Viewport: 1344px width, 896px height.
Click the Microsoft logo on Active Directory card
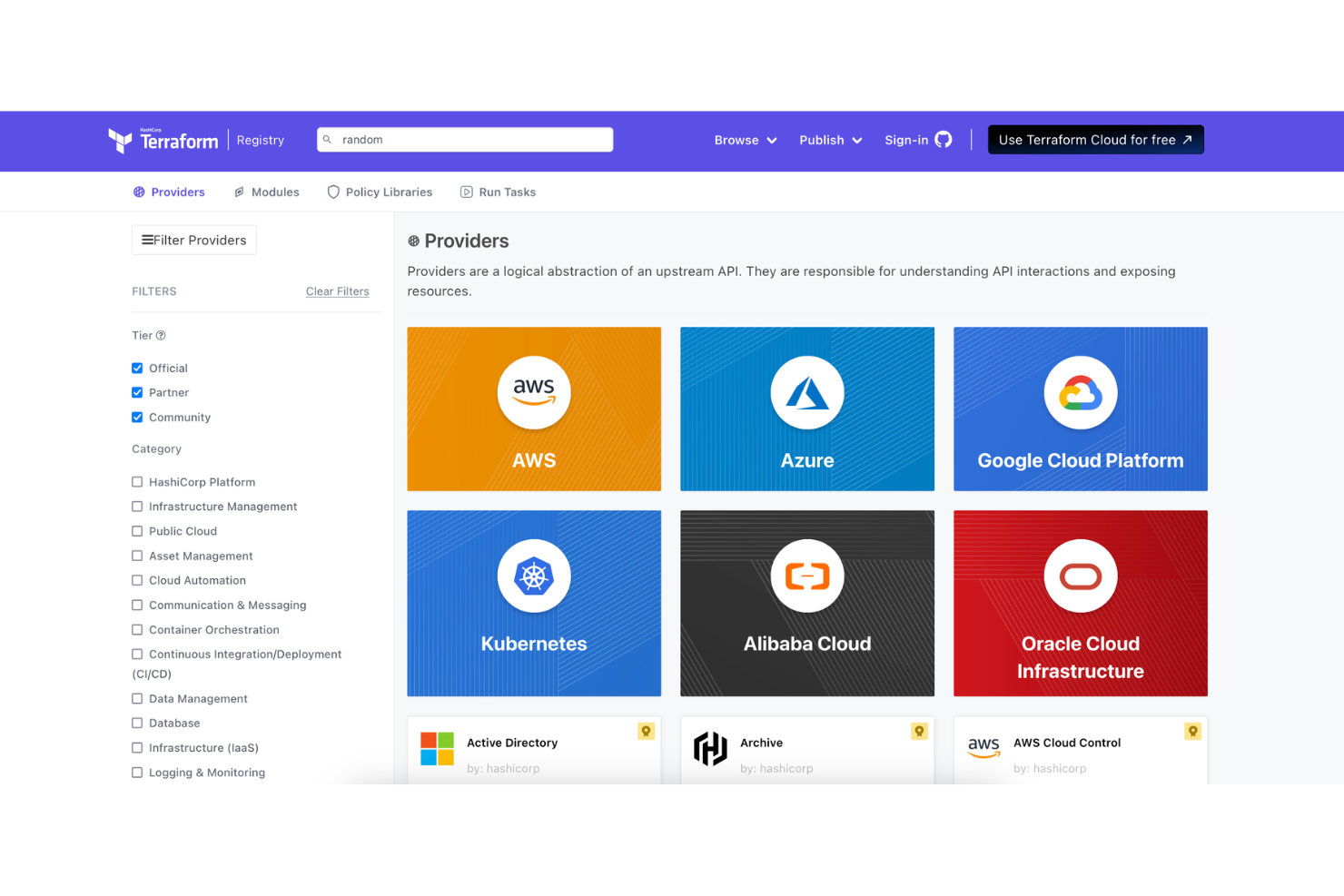click(437, 750)
